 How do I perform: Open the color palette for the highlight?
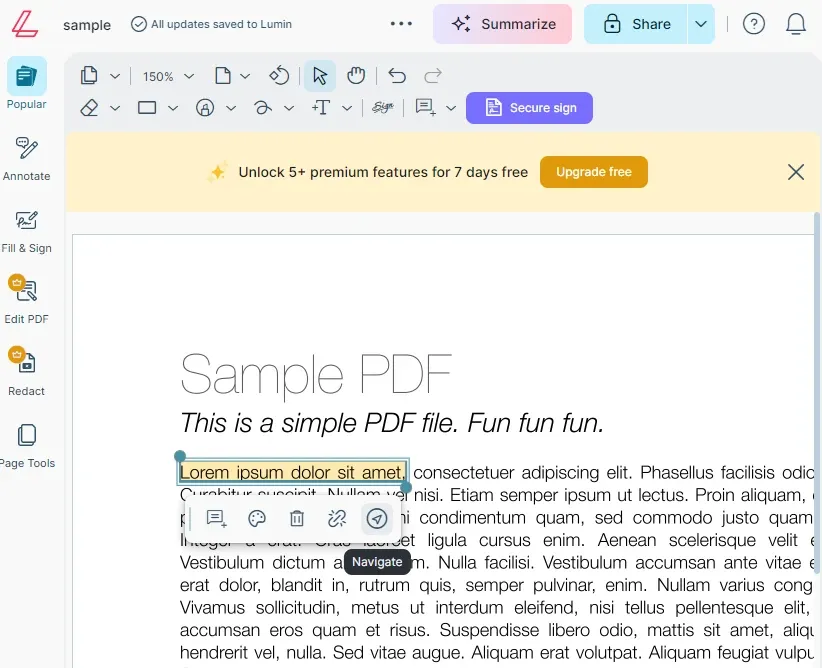256,518
